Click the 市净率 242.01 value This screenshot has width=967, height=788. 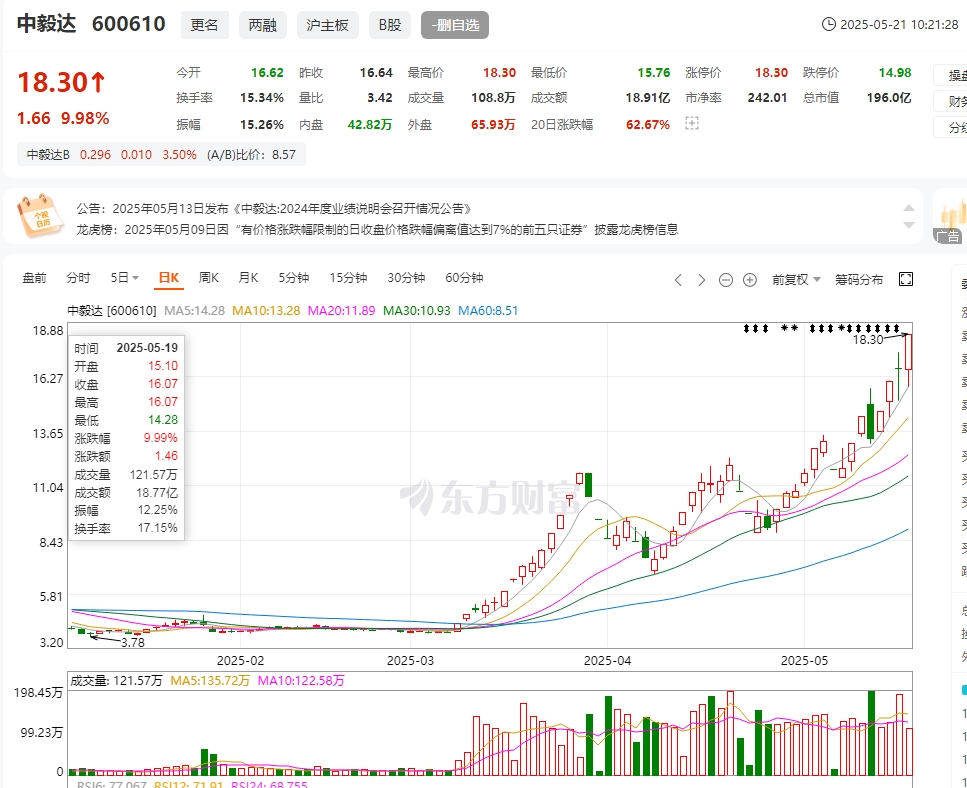click(x=767, y=98)
